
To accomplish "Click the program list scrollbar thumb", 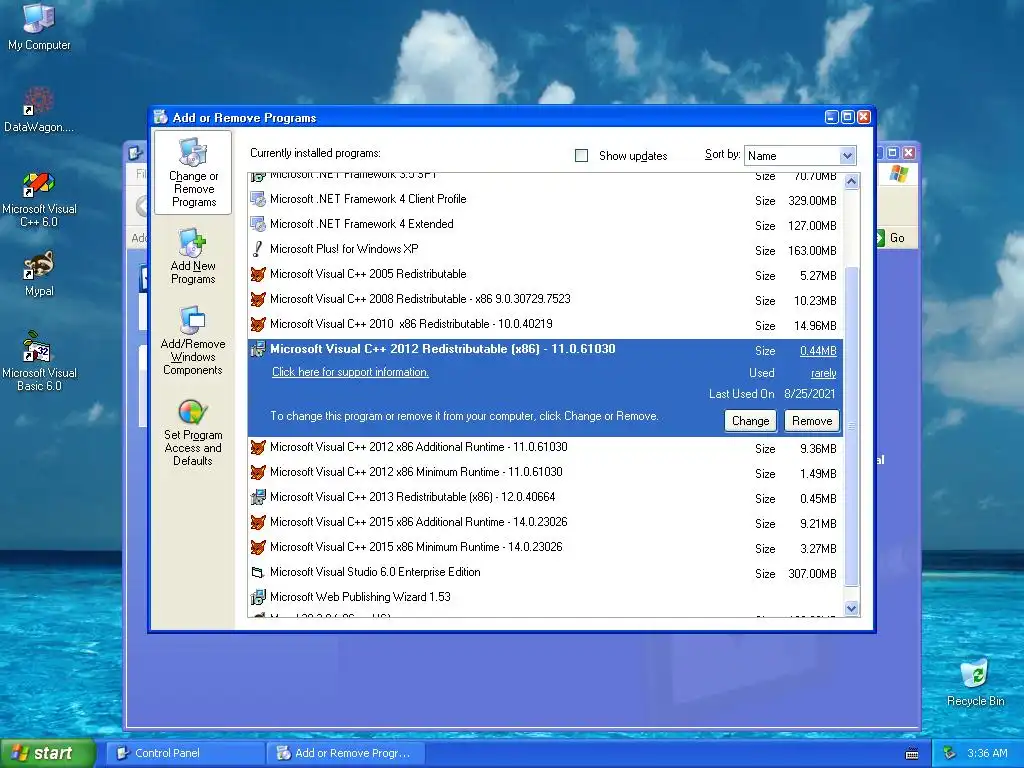I will click(x=852, y=426).
